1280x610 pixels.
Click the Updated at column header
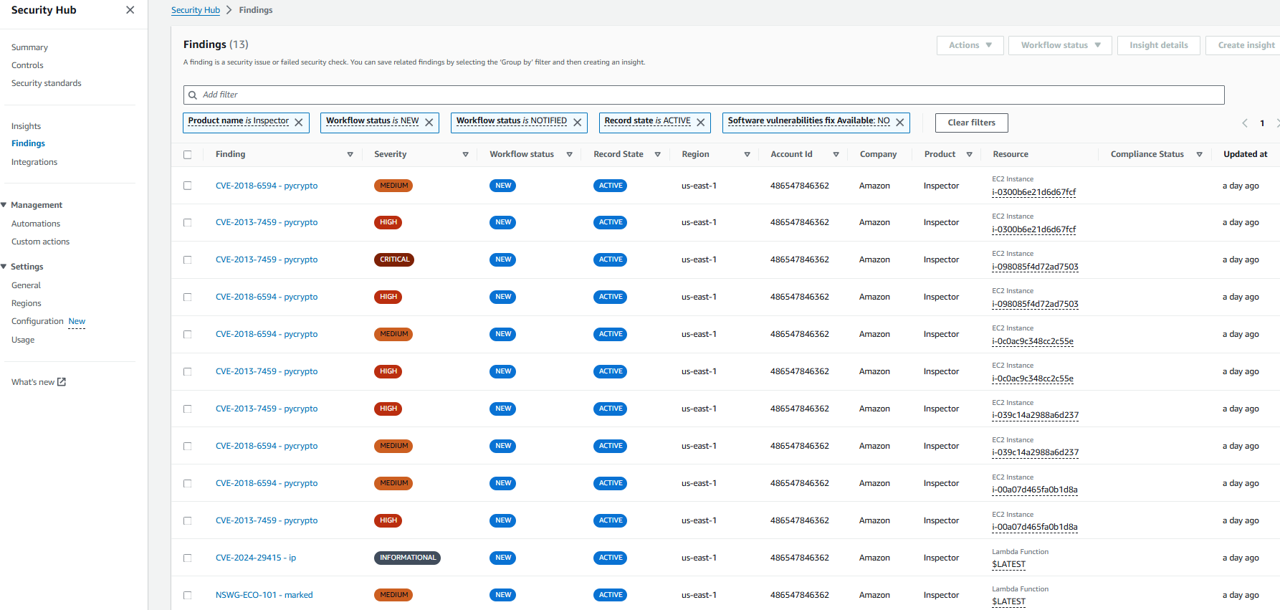pyautogui.click(x=1245, y=155)
